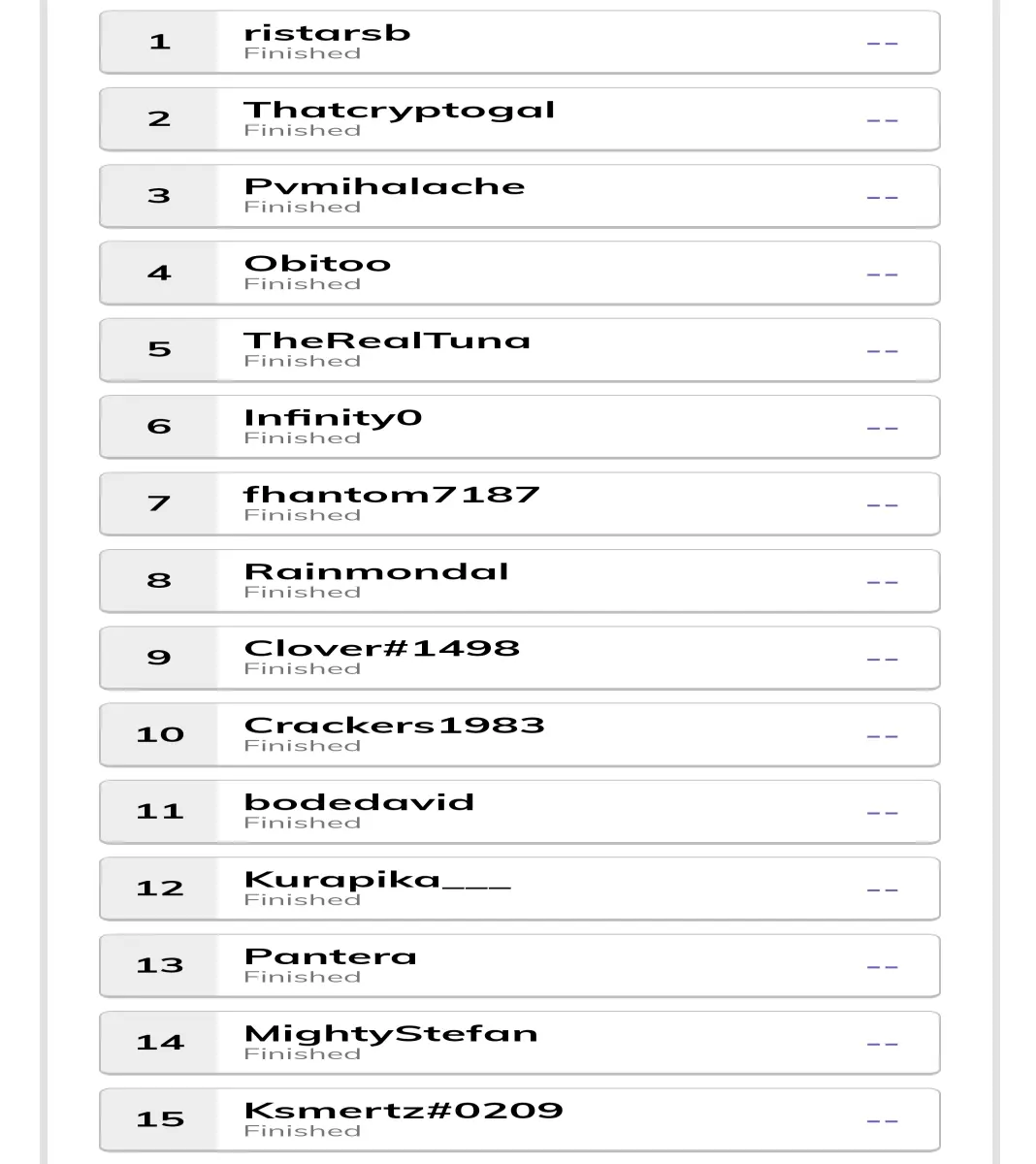Click the Kurapika___ player name
The width and height of the screenshot is (1036, 1164).
[x=377, y=880]
